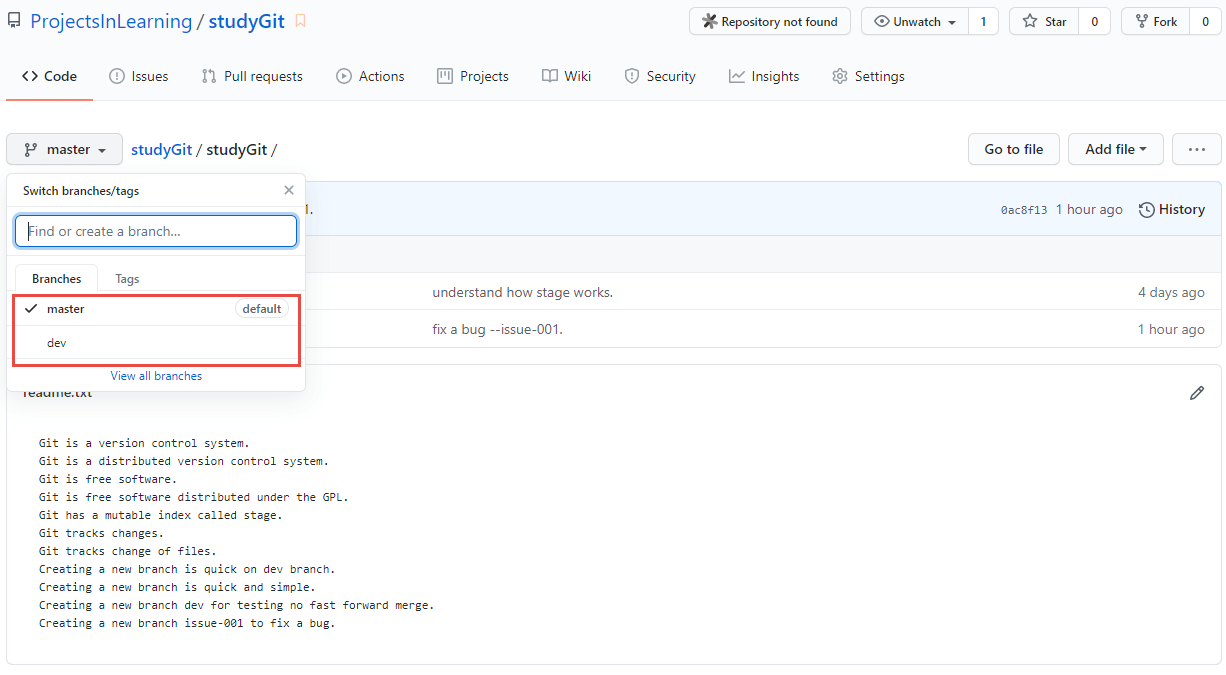Click View all branches link
Viewport: 1226px width, 675px height.
pos(156,376)
